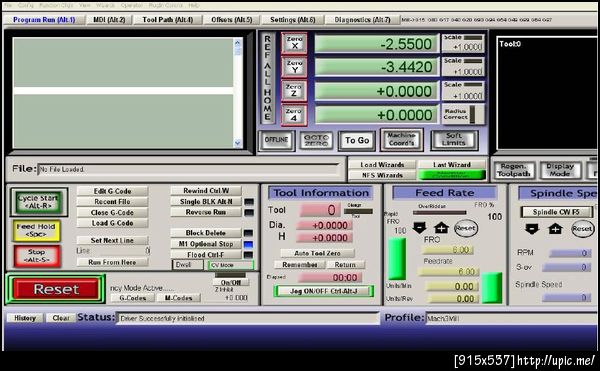600x371 pixels.
Task: Click Rewind Ctrl-W
Action: pyautogui.click(x=206, y=190)
